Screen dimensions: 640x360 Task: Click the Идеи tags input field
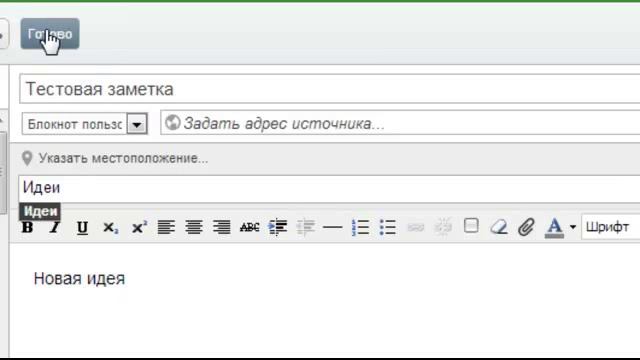tap(330, 189)
